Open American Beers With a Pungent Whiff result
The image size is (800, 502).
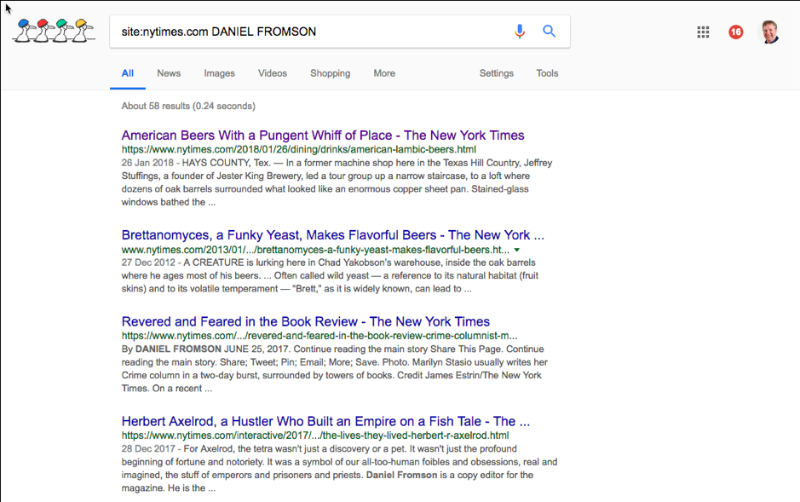pyautogui.click(x=323, y=135)
